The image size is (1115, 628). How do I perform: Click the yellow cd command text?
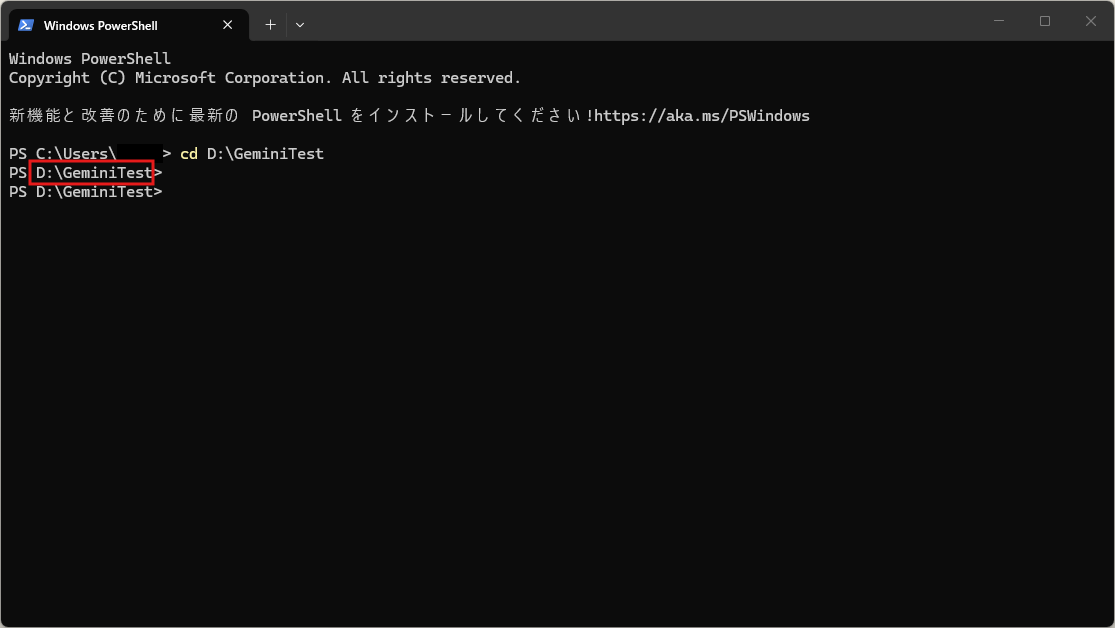point(188,154)
